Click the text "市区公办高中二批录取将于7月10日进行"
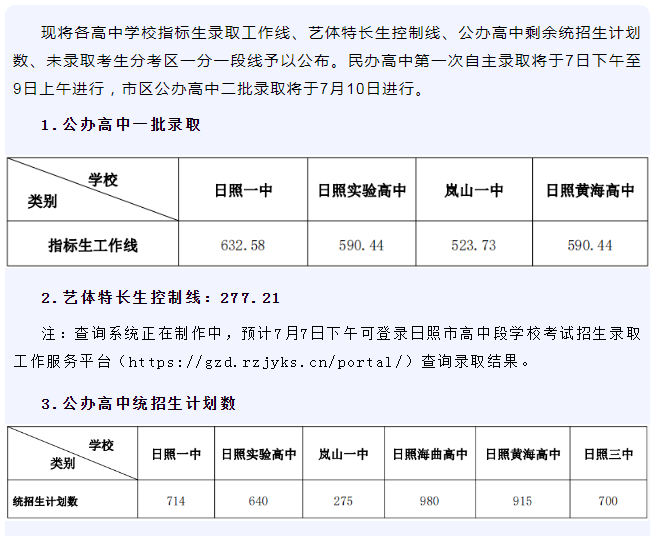The image size is (653, 536). (268, 88)
